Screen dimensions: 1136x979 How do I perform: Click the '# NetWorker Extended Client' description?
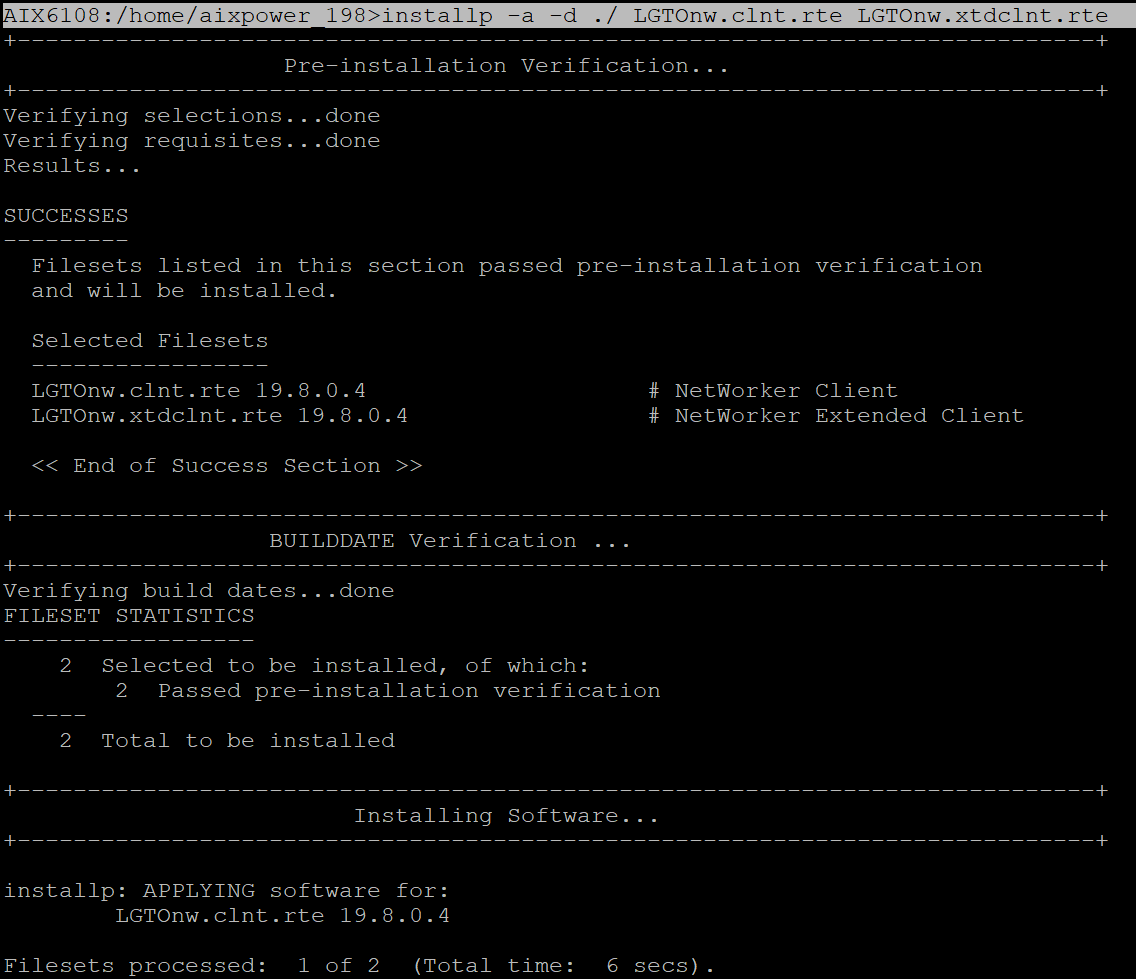835,416
